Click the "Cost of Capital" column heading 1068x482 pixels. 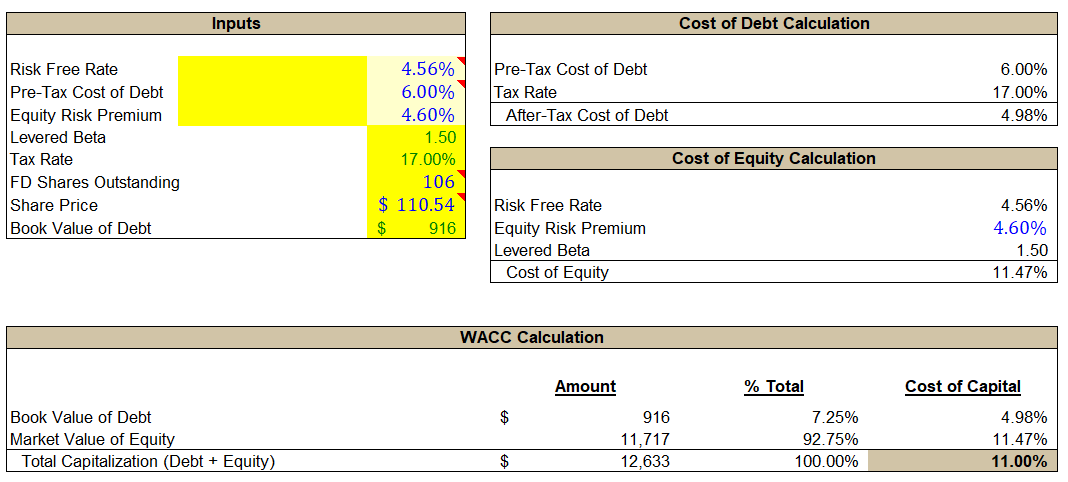(x=963, y=387)
